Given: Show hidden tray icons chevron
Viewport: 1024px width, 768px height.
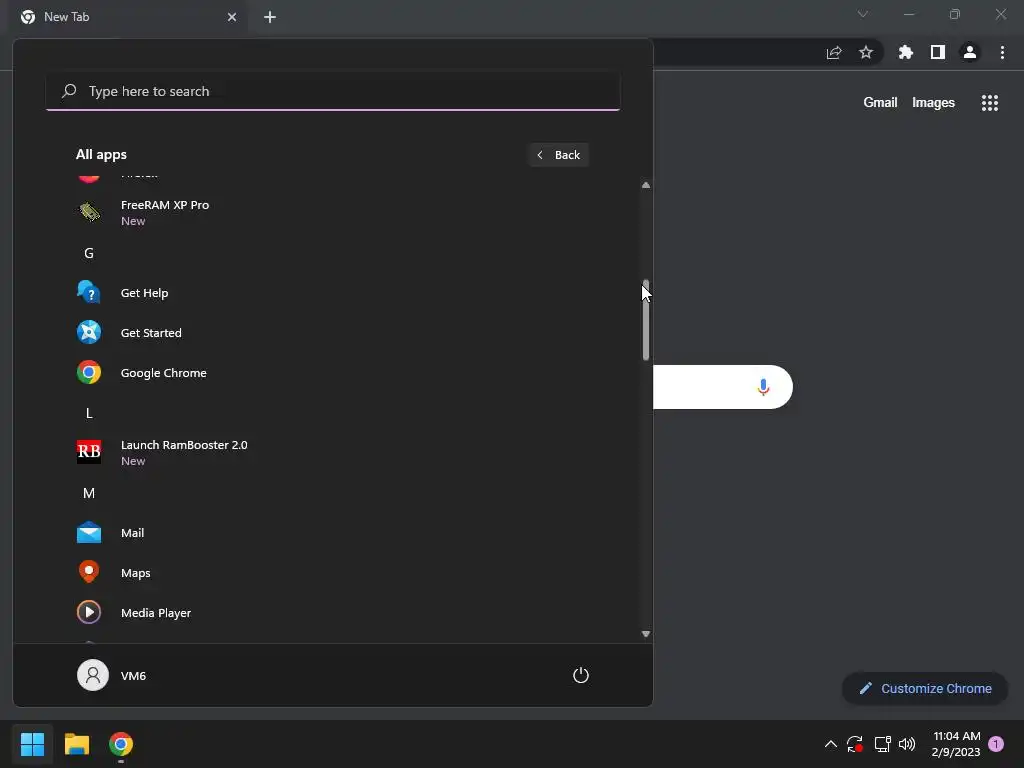Looking at the screenshot, I should pyautogui.click(x=830, y=744).
